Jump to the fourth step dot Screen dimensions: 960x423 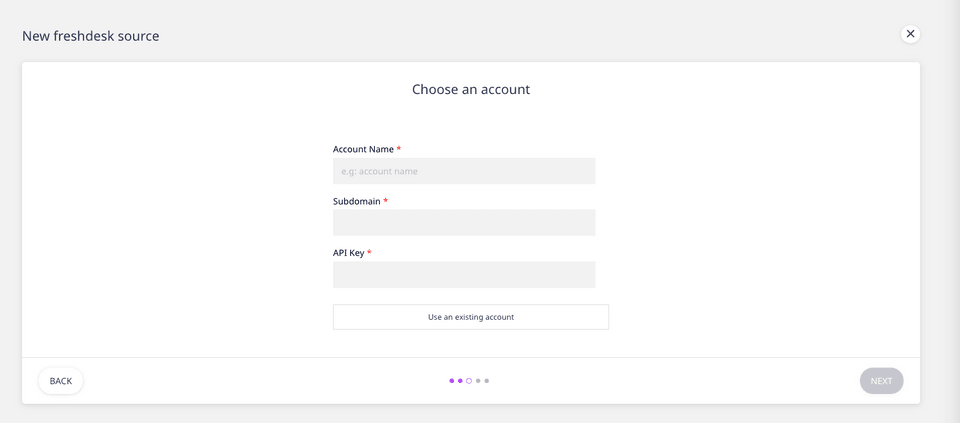(478, 381)
